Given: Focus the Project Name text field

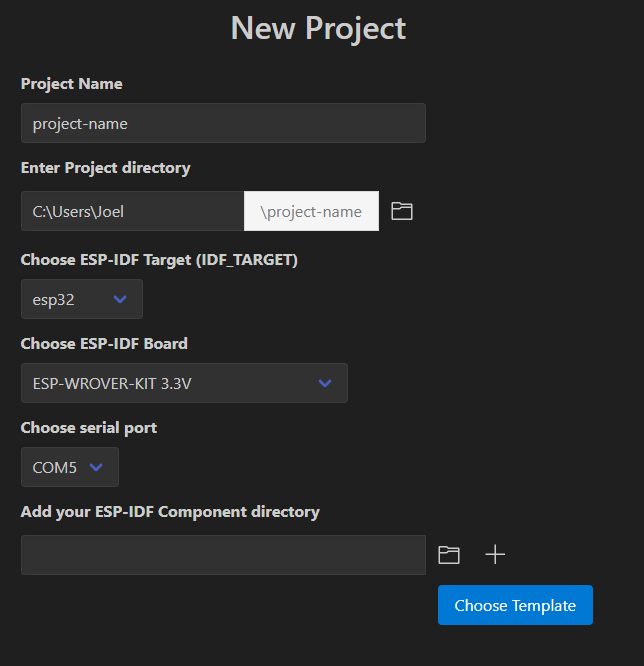Looking at the screenshot, I should pos(223,123).
